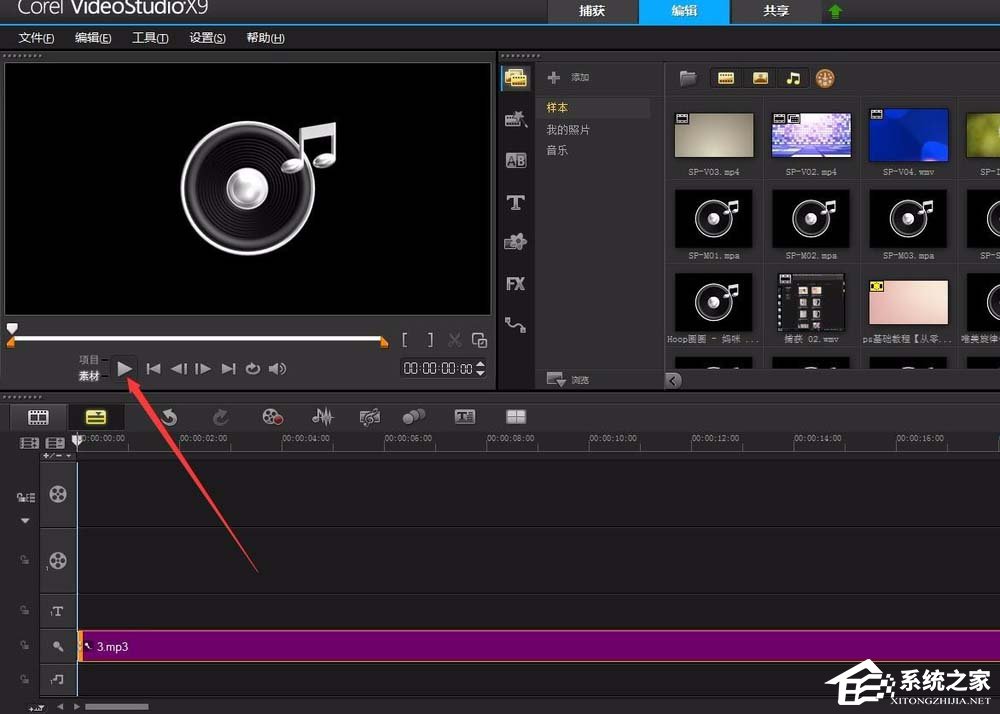
Task: Select the 3.mp3 clip on timeline
Action: point(539,646)
